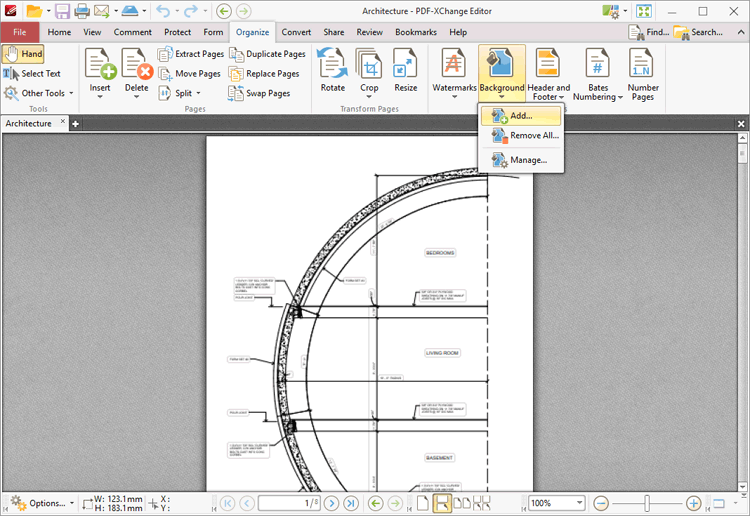Screen dimensions: 750x516
Task: Choose Remove All... from the Background menu
Action: (521, 136)
